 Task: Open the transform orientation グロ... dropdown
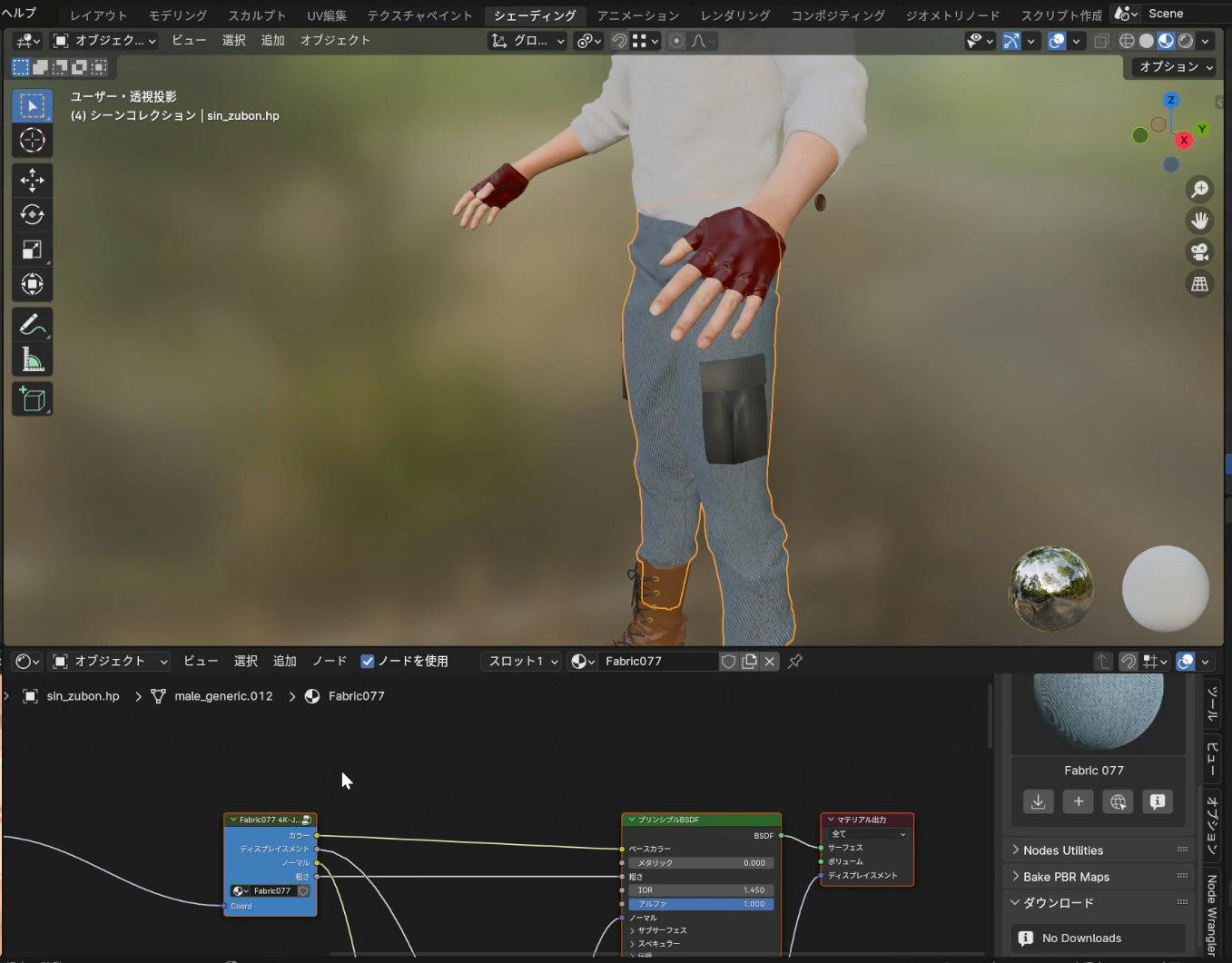pos(527,41)
